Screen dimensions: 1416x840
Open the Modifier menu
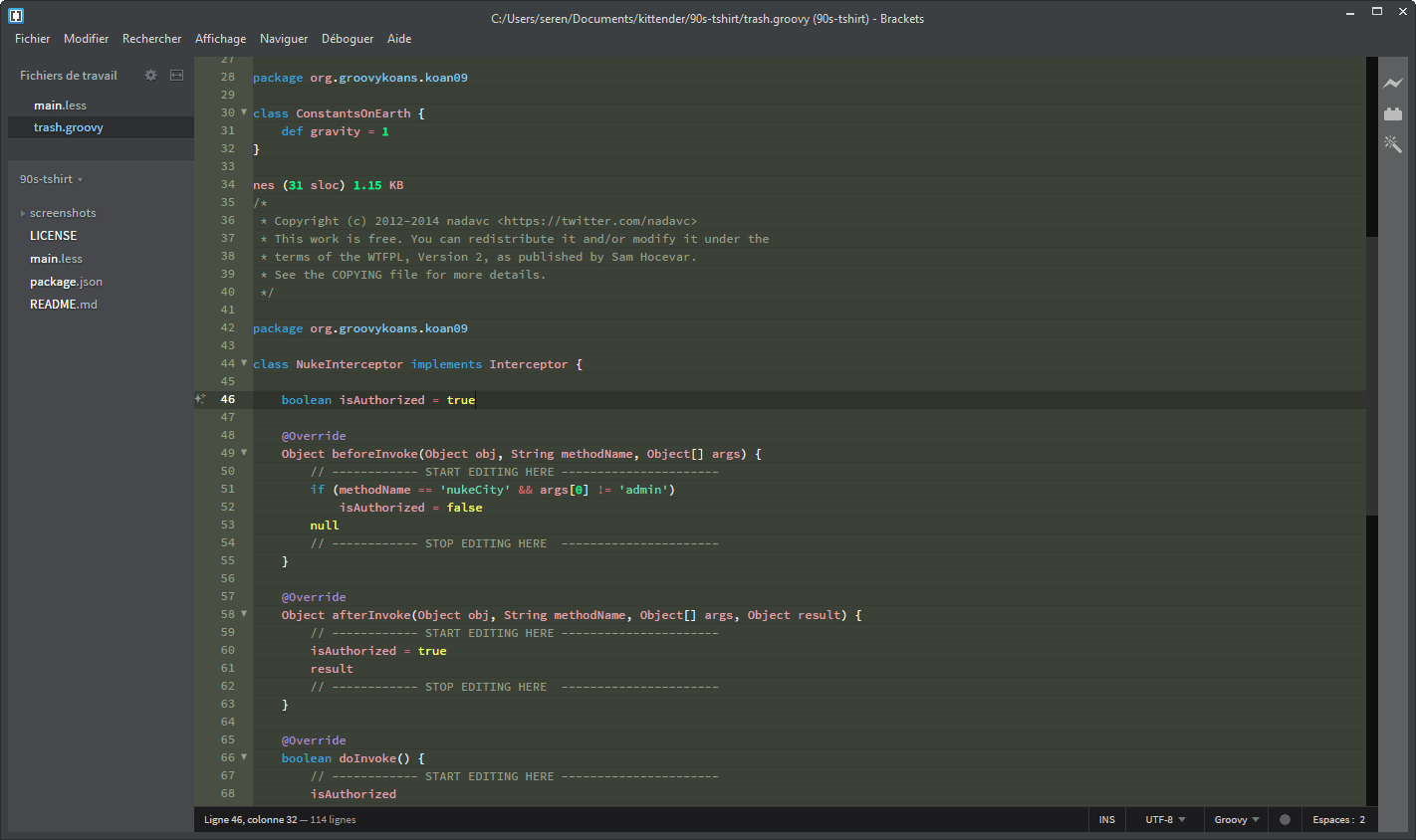(x=86, y=39)
